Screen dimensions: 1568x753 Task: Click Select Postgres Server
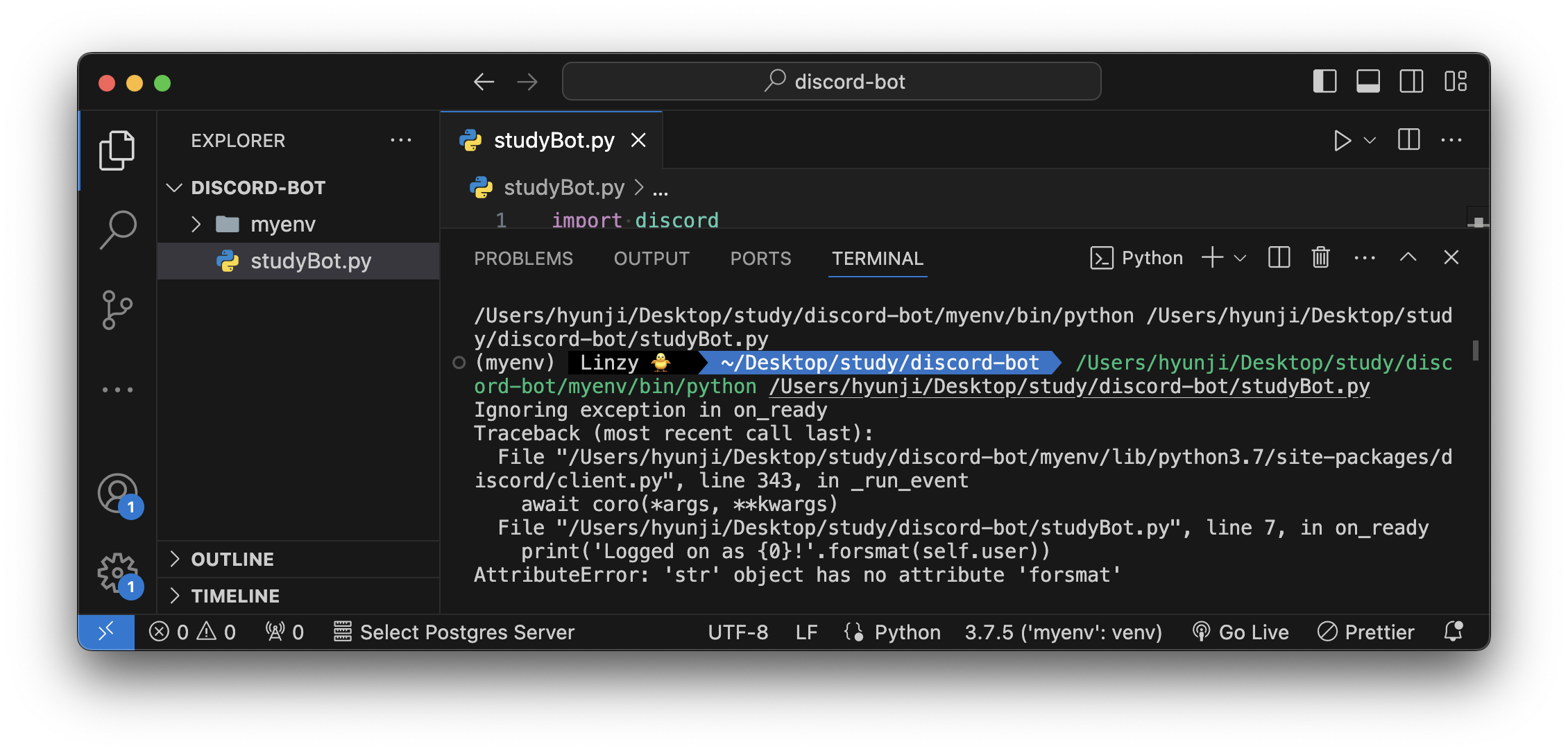[454, 632]
